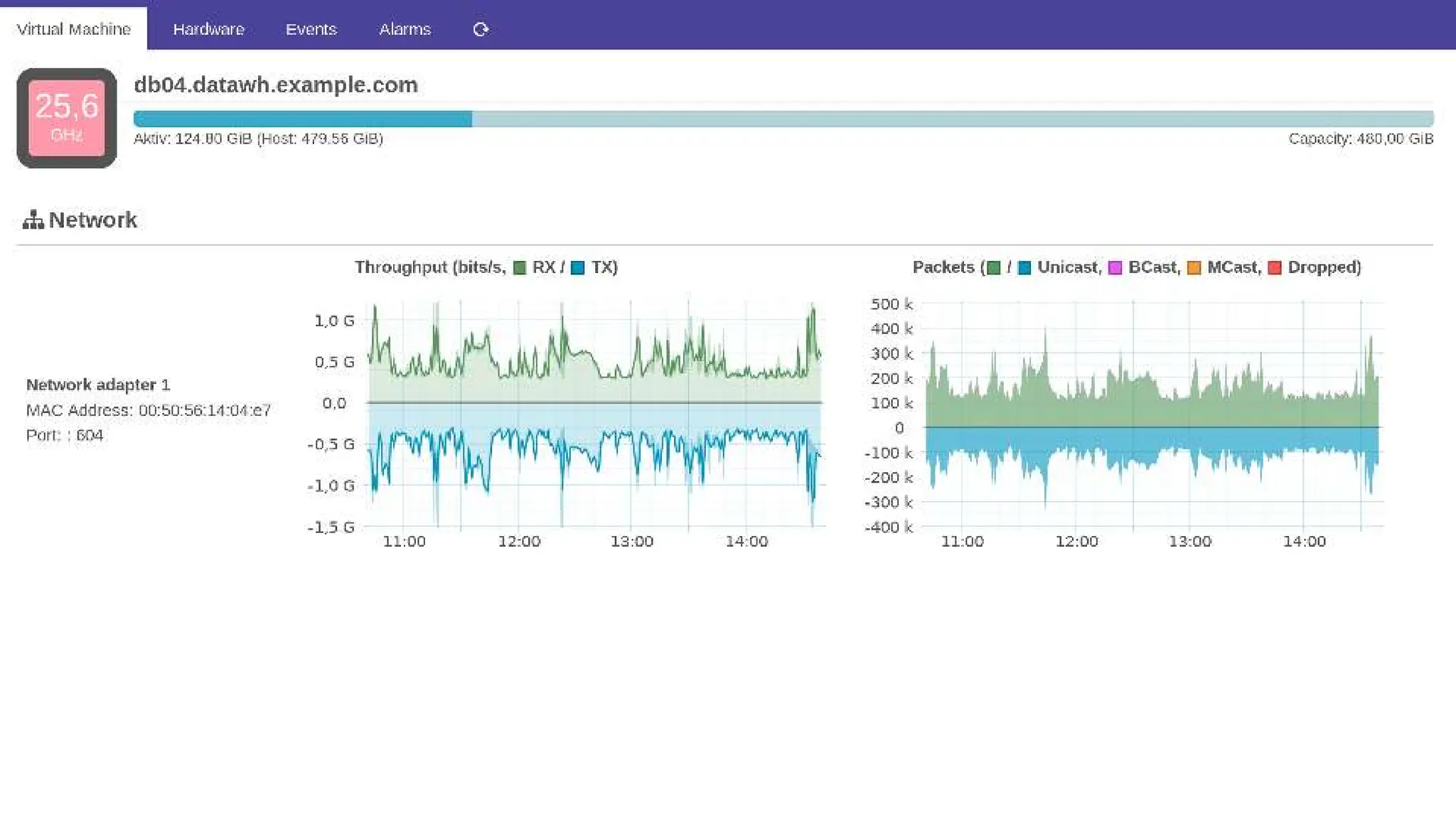Click green square in Packets legend
The height and width of the screenshot is (819, 1456).
pos(994,268)
